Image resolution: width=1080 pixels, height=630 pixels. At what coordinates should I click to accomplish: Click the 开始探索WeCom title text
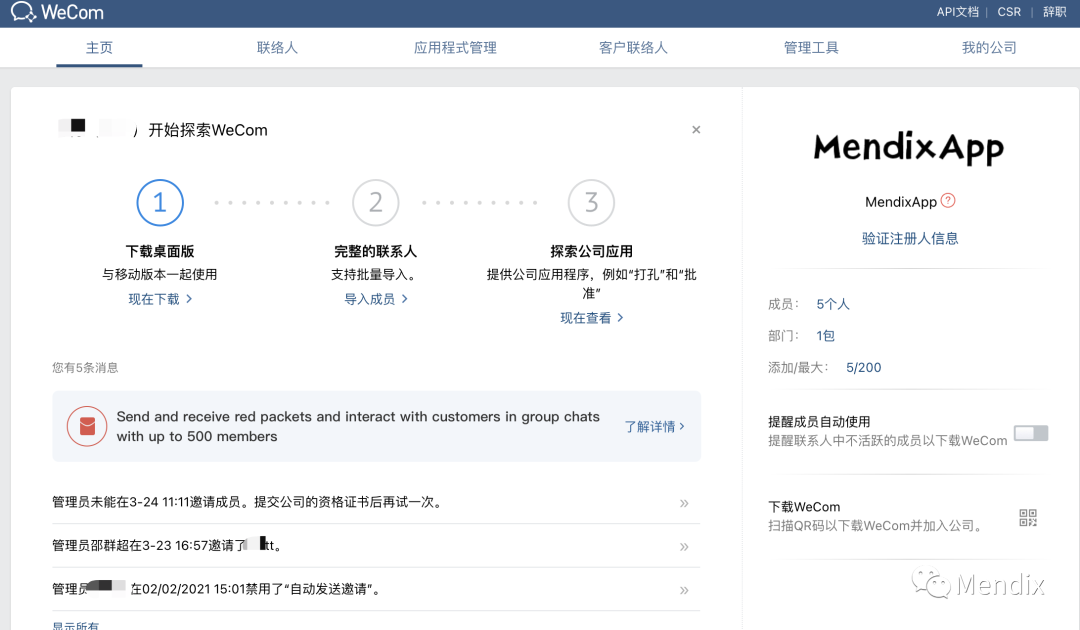[208, 130]
